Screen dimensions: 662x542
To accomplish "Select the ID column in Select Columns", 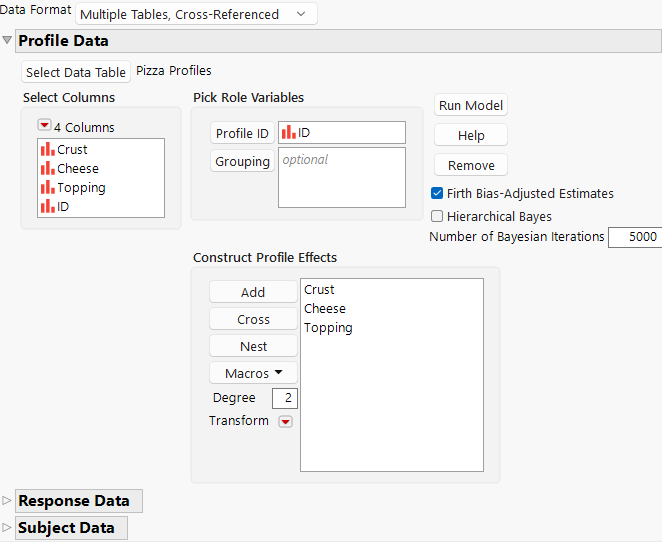I will (x=63, y=206).
